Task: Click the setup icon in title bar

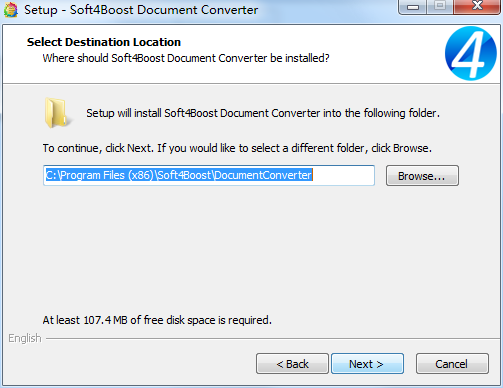Action: tap(11, 9)
